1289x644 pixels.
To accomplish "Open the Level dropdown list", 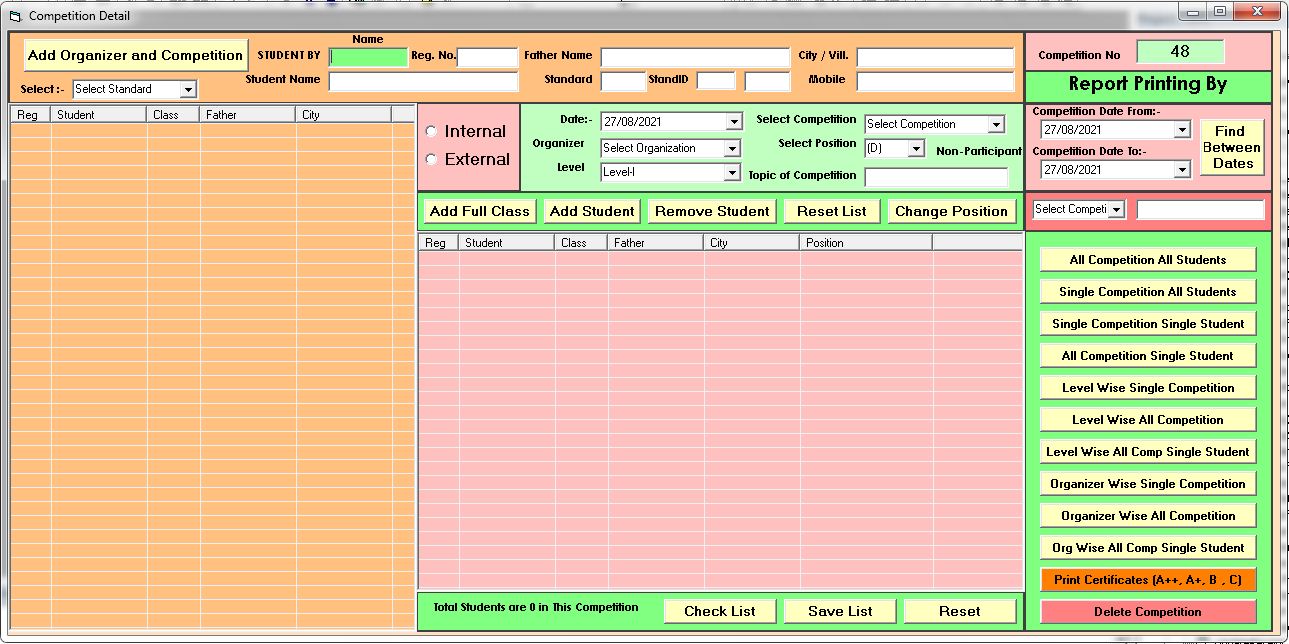I will 732,172.
